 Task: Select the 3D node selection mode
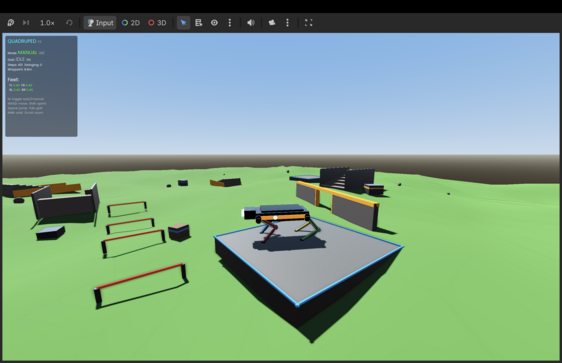(x=157, y=23)
